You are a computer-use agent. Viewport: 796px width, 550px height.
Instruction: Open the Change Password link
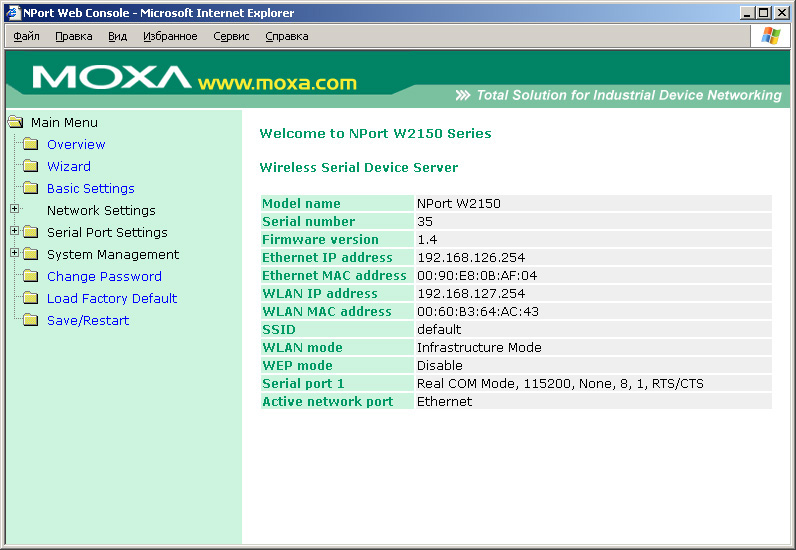coord(104,277)
